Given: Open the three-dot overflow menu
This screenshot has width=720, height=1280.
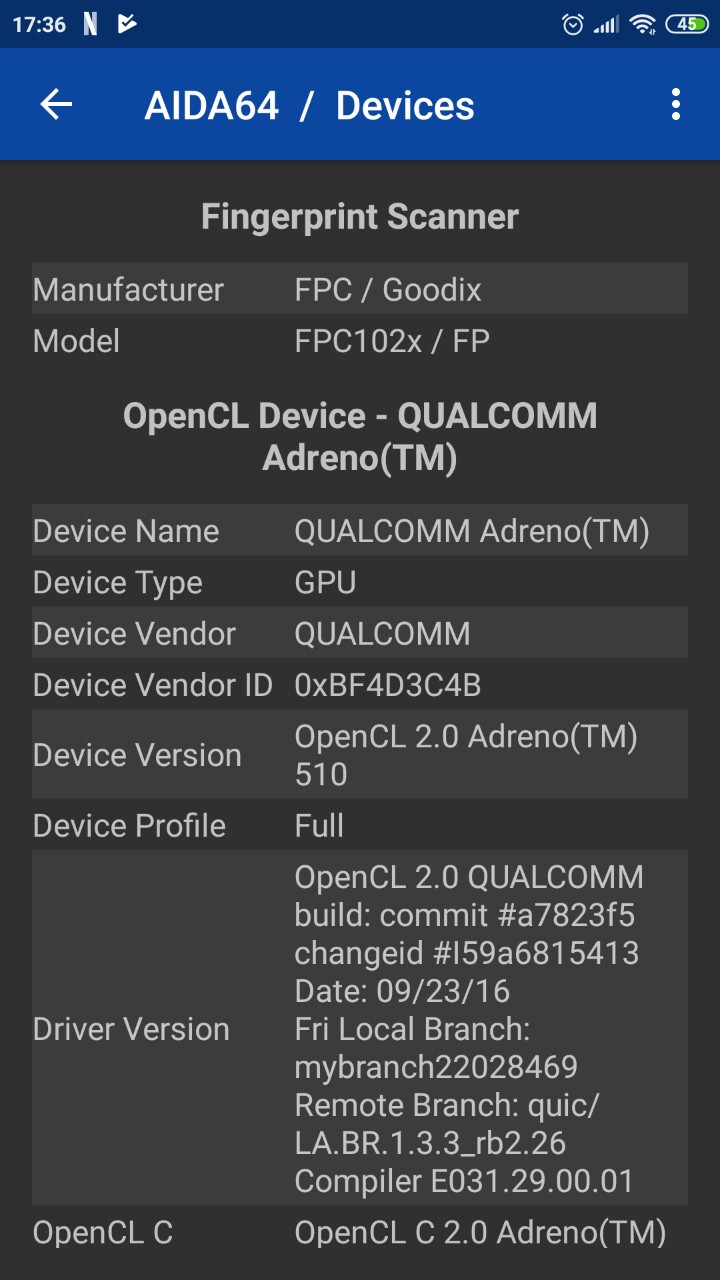Looking at the screenshot, I should tap(676, 105).
